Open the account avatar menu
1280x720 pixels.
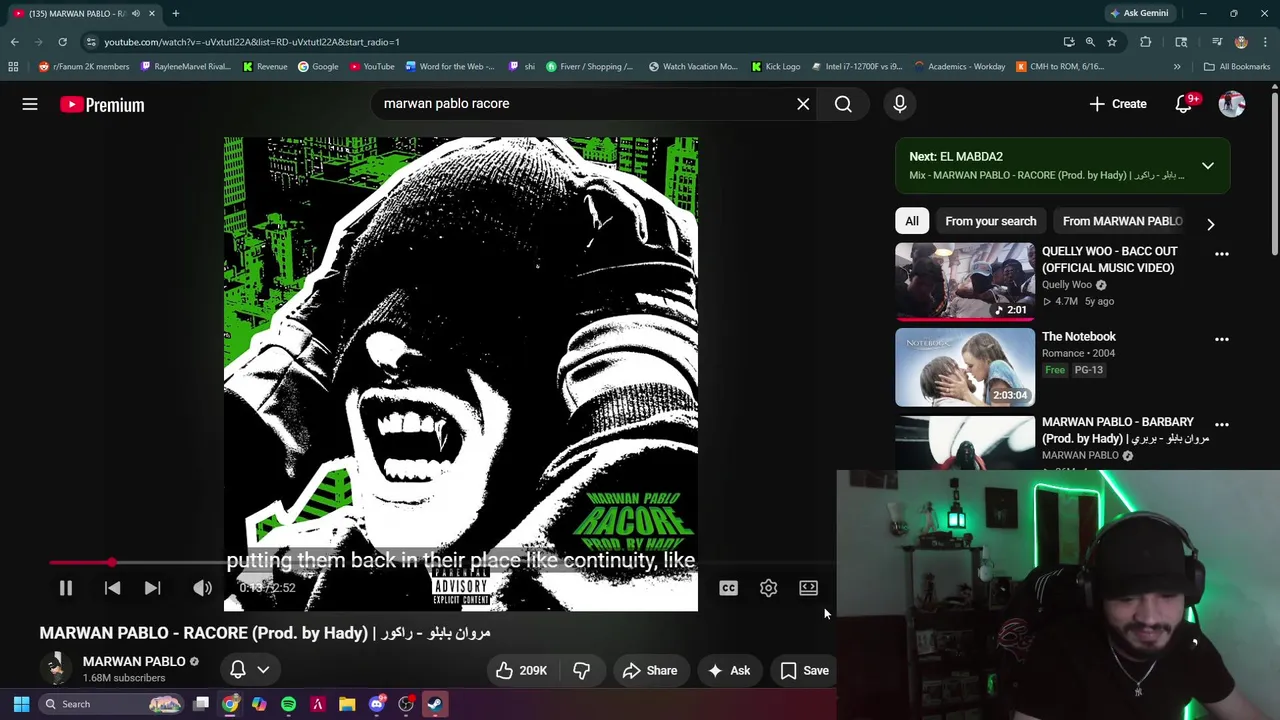[x=1232, y=104]
